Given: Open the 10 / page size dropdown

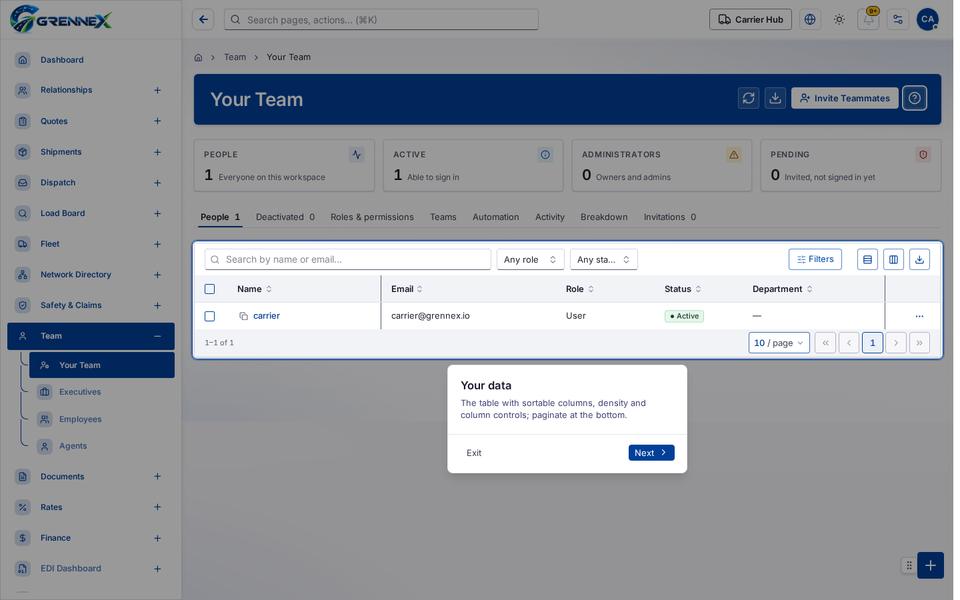Looking at the screenshot, I should pyautogui.click(x=779, y=343).
